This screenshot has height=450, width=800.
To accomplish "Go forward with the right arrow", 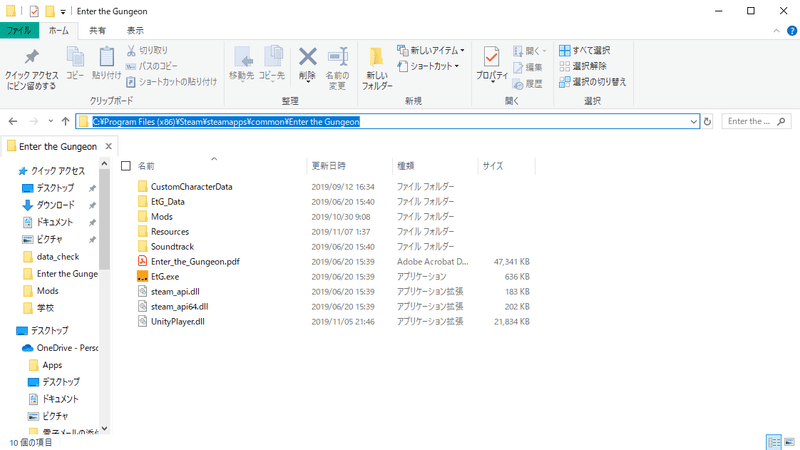I will pyautogui.click(x=34, y=121).
